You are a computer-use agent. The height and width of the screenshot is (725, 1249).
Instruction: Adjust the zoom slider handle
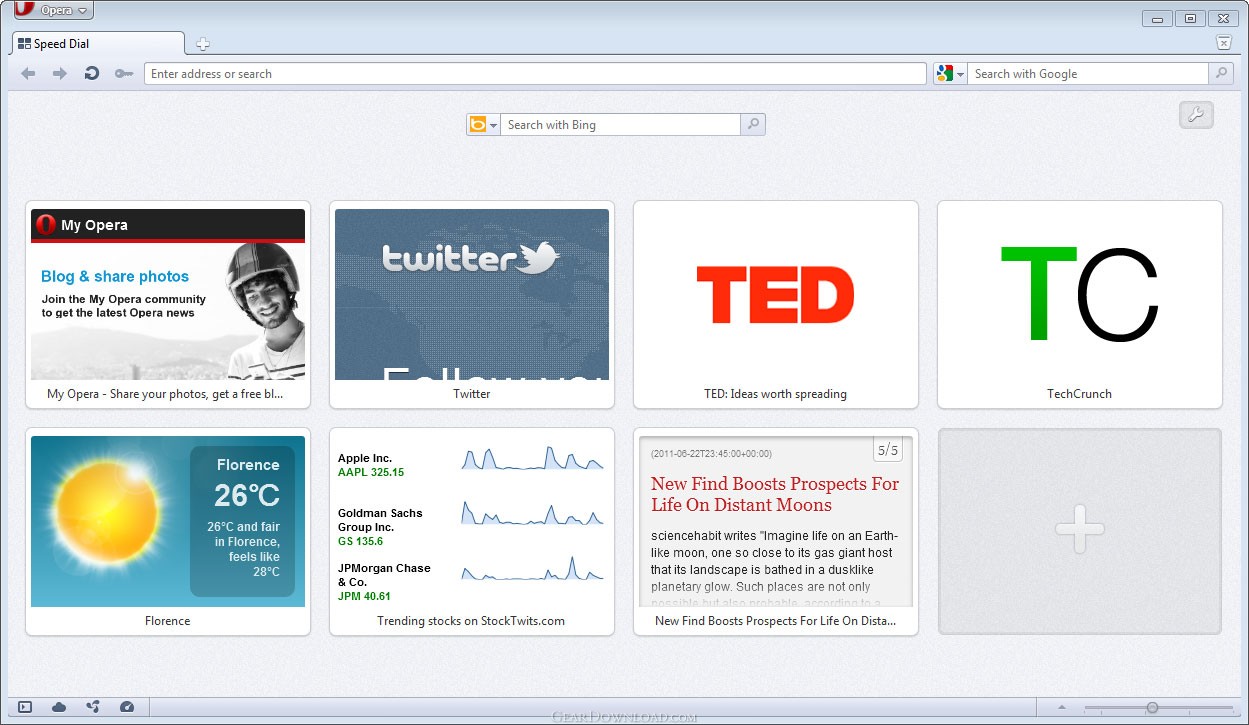[1152, 708]
